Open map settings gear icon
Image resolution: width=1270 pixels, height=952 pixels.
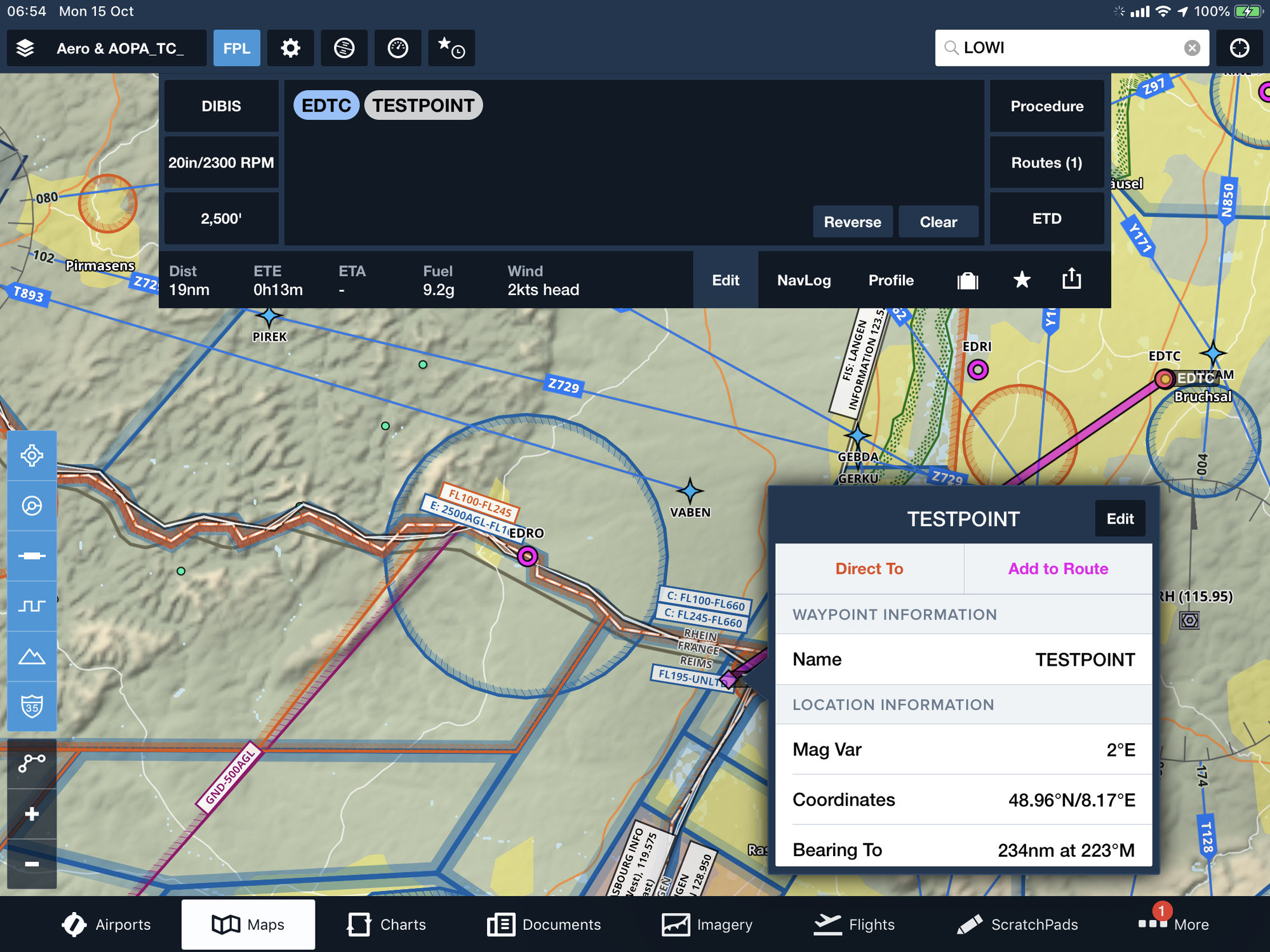pos(290,48)
